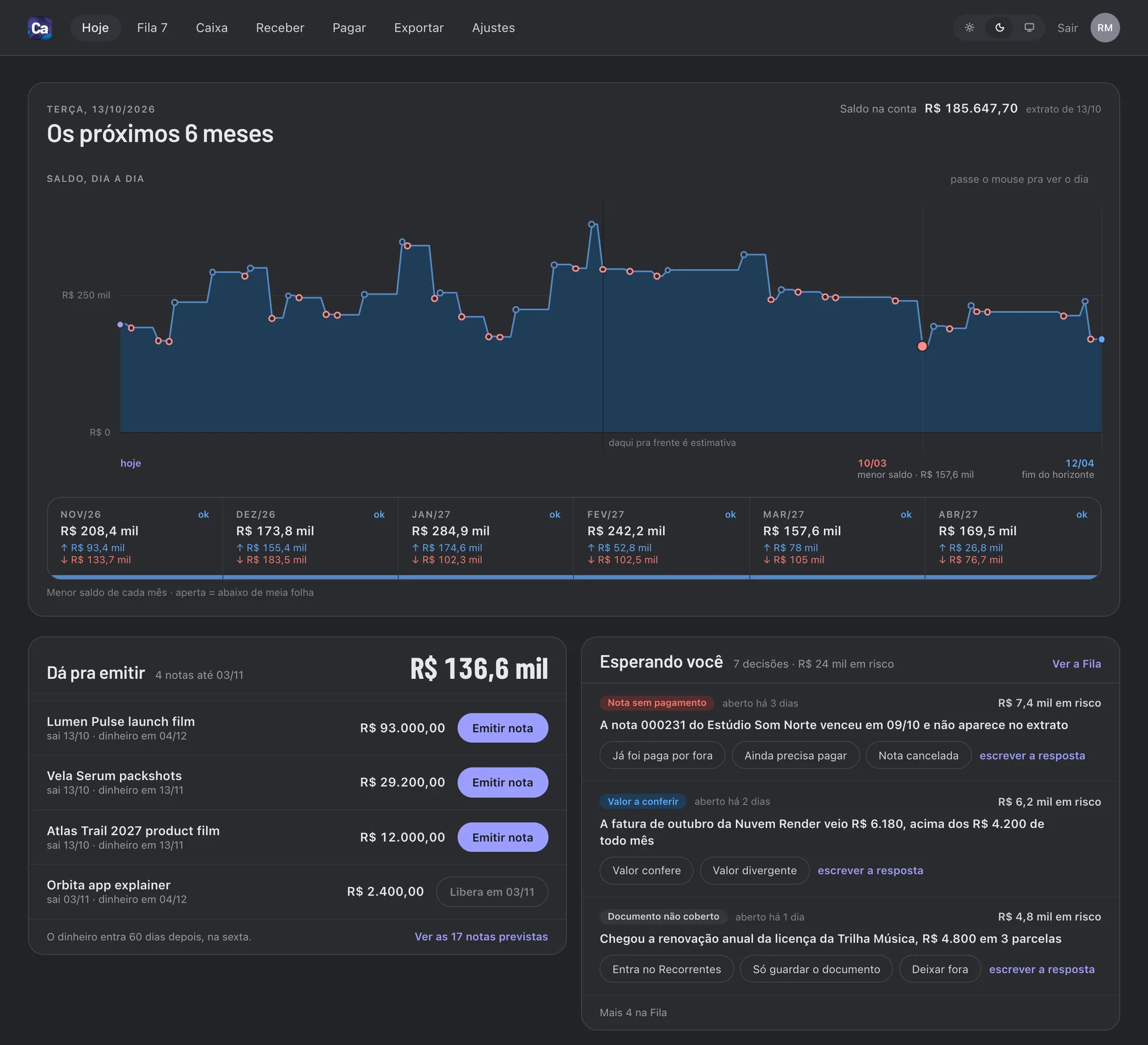The height and width of the screenshot is (1045, 1148).
Task: Write answer for Trilha Música renewal
Action: point(1042,970)
